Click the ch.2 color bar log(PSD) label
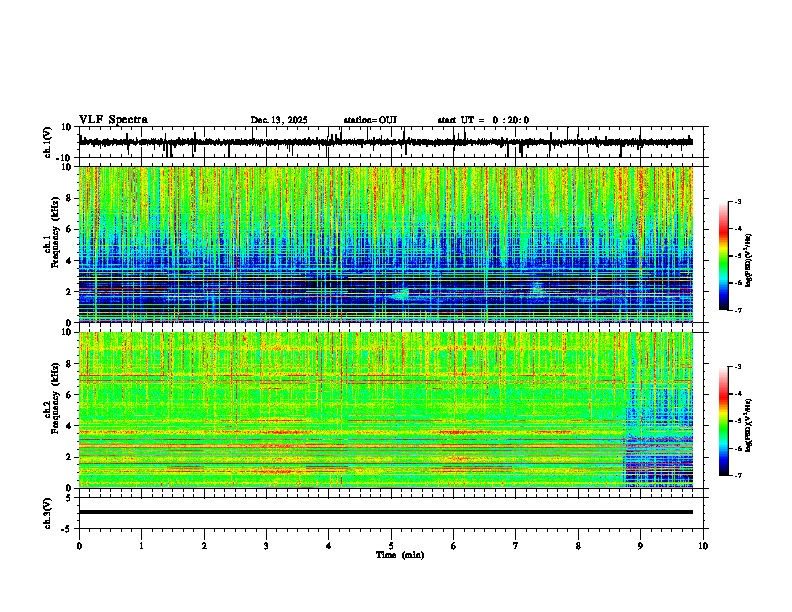 pyautogui.click(x=749, y=425)
